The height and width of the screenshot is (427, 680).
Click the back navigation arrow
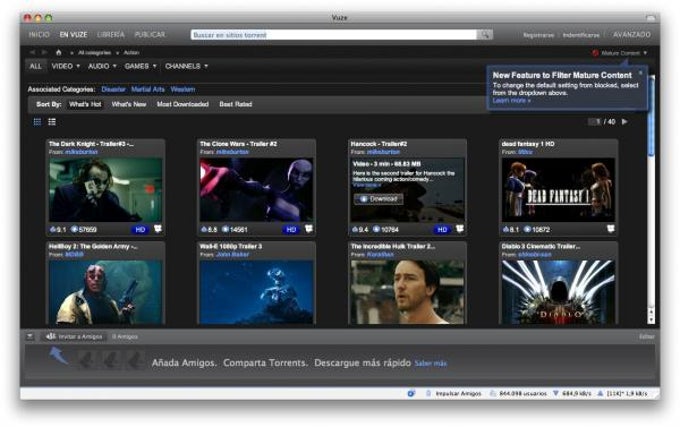pos(32,52)
